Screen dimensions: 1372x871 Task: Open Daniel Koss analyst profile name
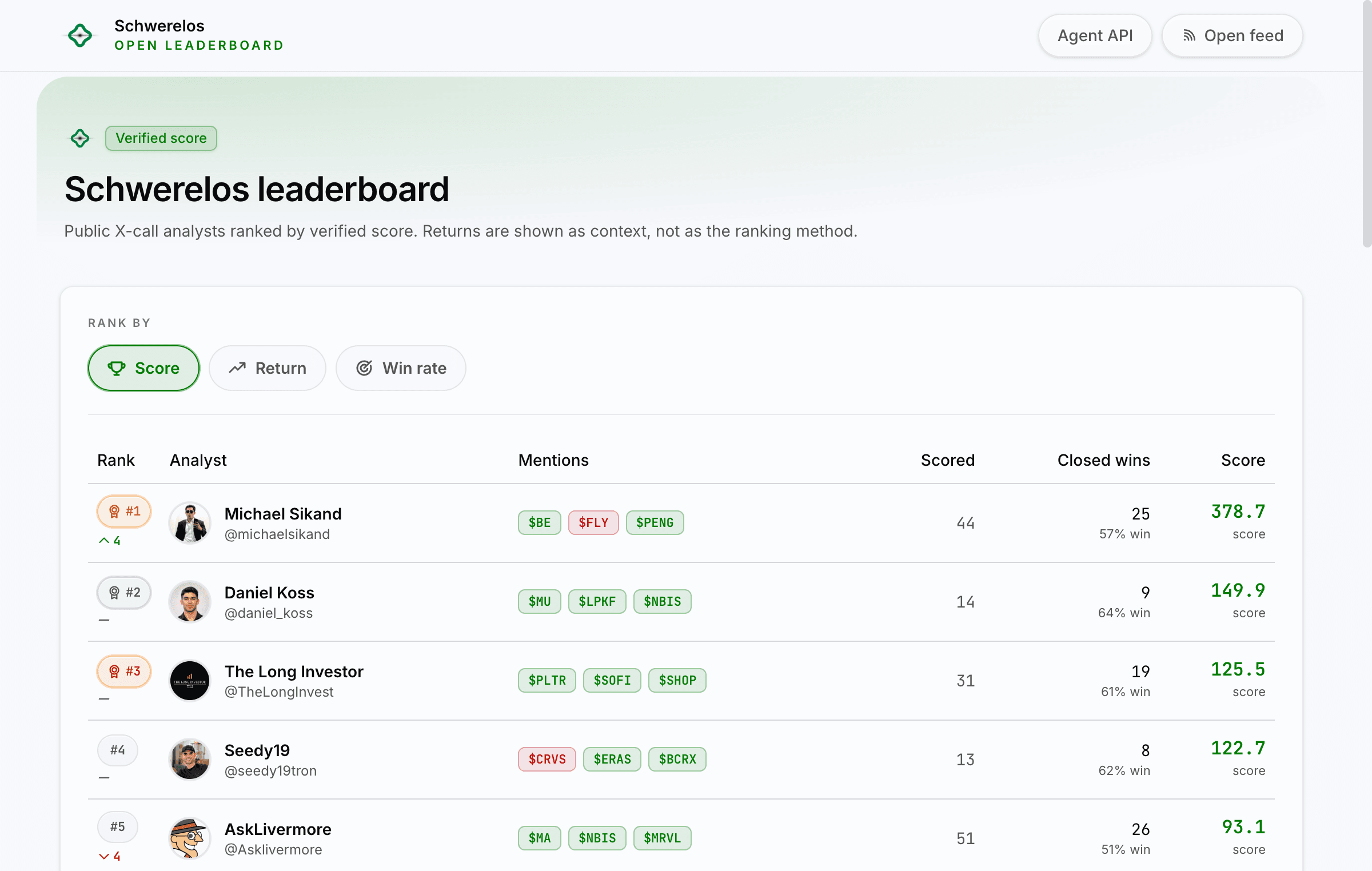point(269,593)
